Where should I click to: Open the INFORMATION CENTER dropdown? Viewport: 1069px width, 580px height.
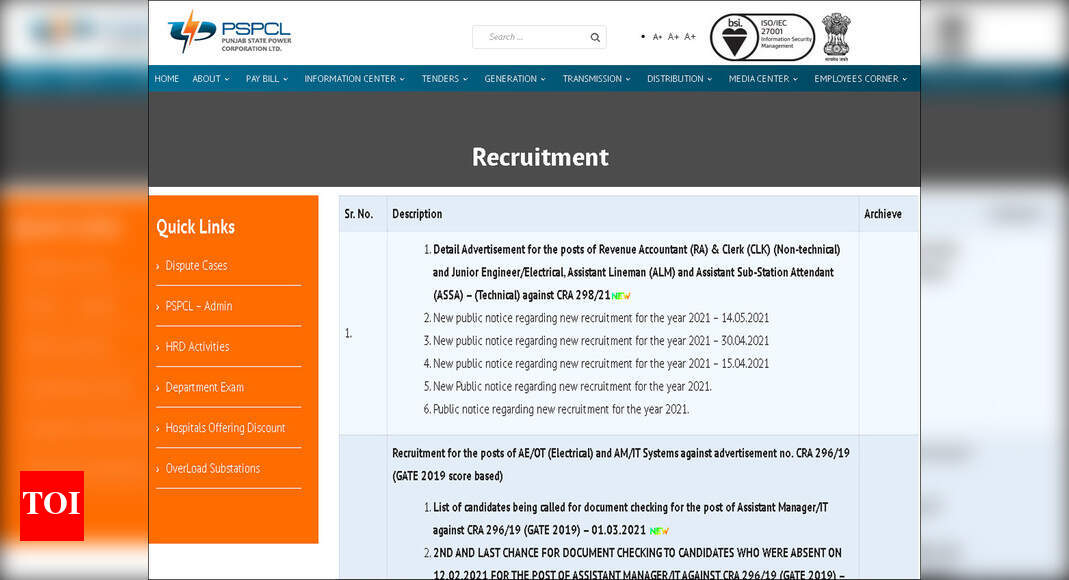point(354,79)
